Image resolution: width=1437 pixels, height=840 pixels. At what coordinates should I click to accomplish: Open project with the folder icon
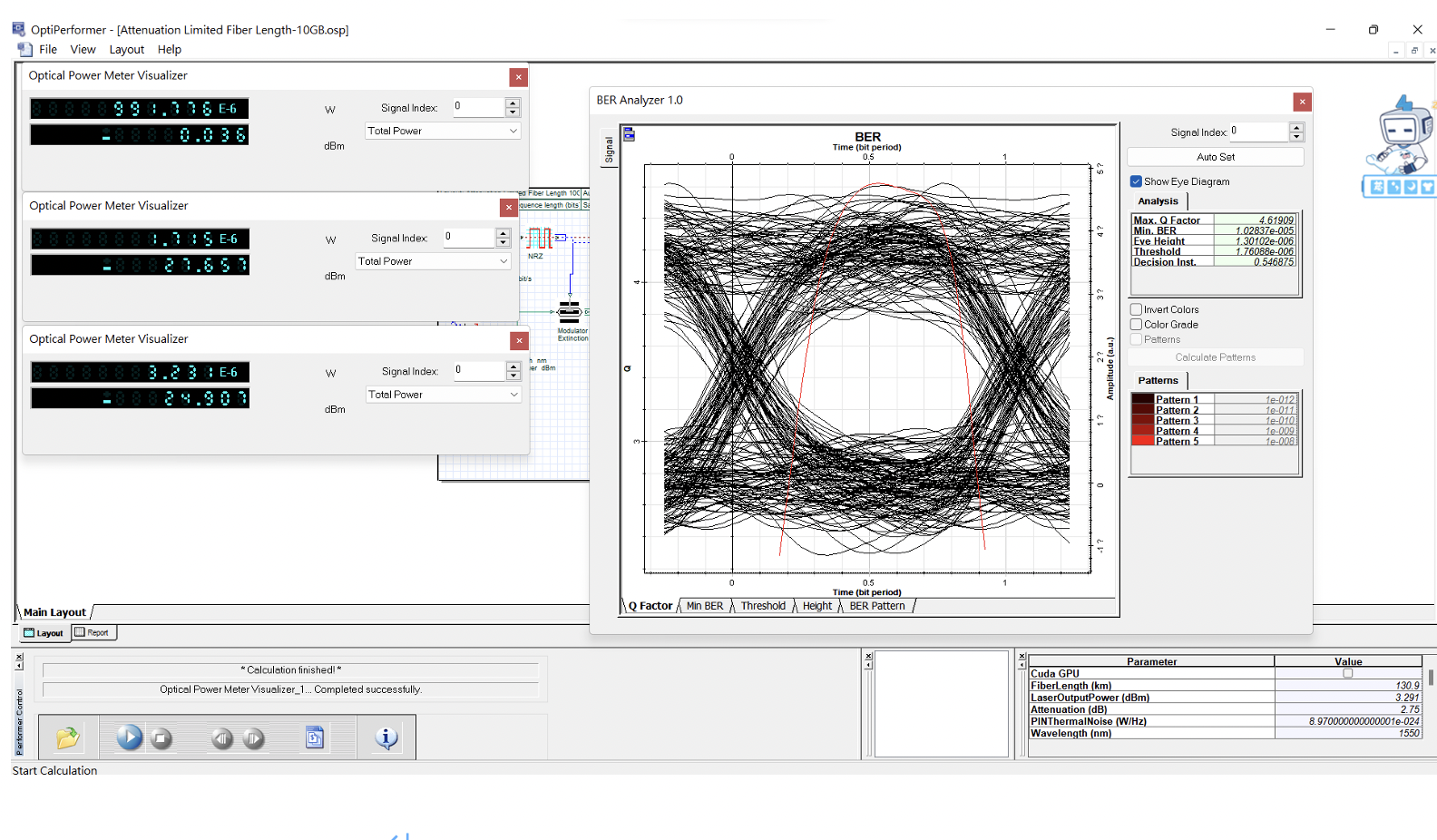[67, 738]
